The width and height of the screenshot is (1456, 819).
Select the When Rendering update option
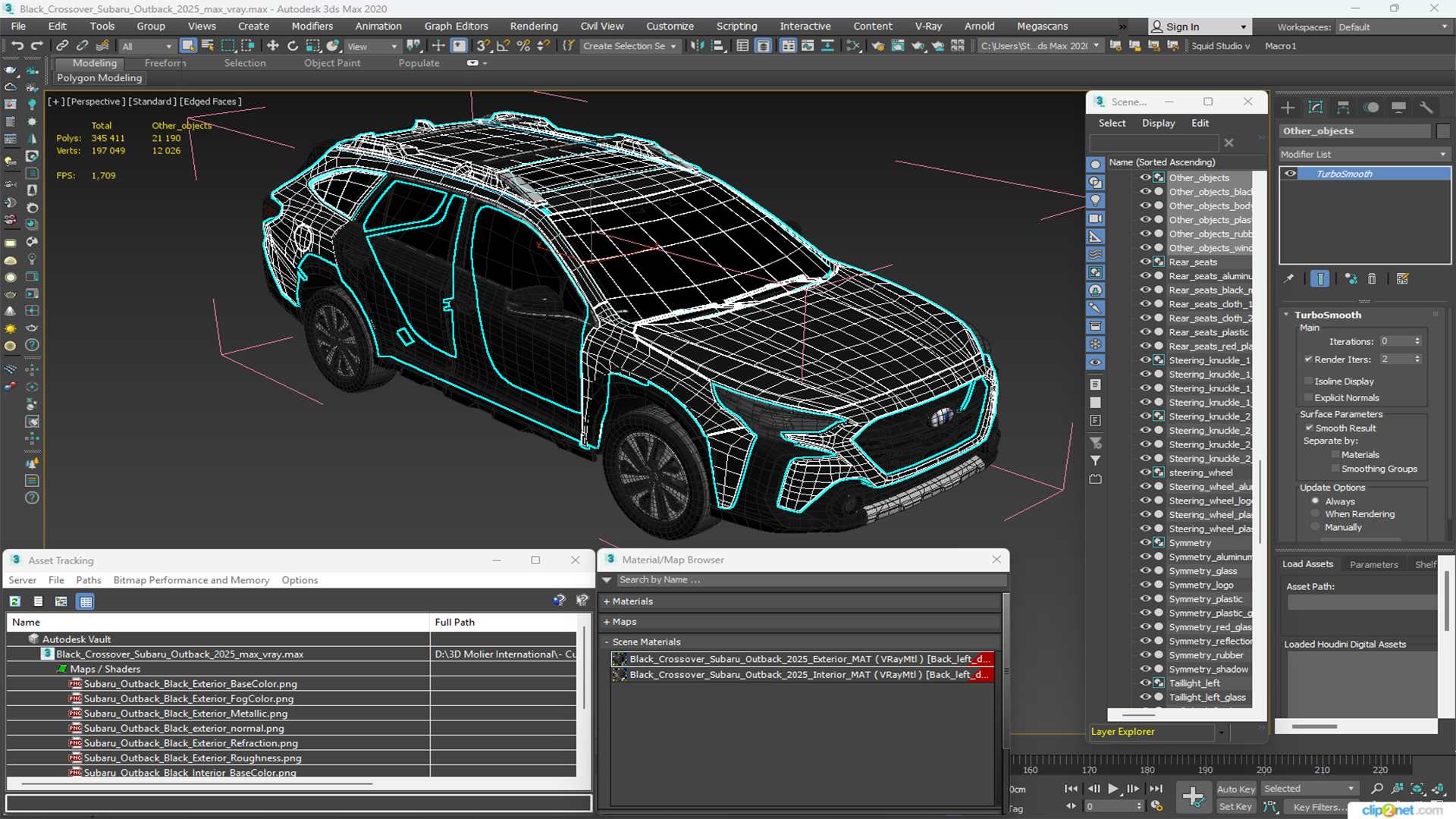1316,514
